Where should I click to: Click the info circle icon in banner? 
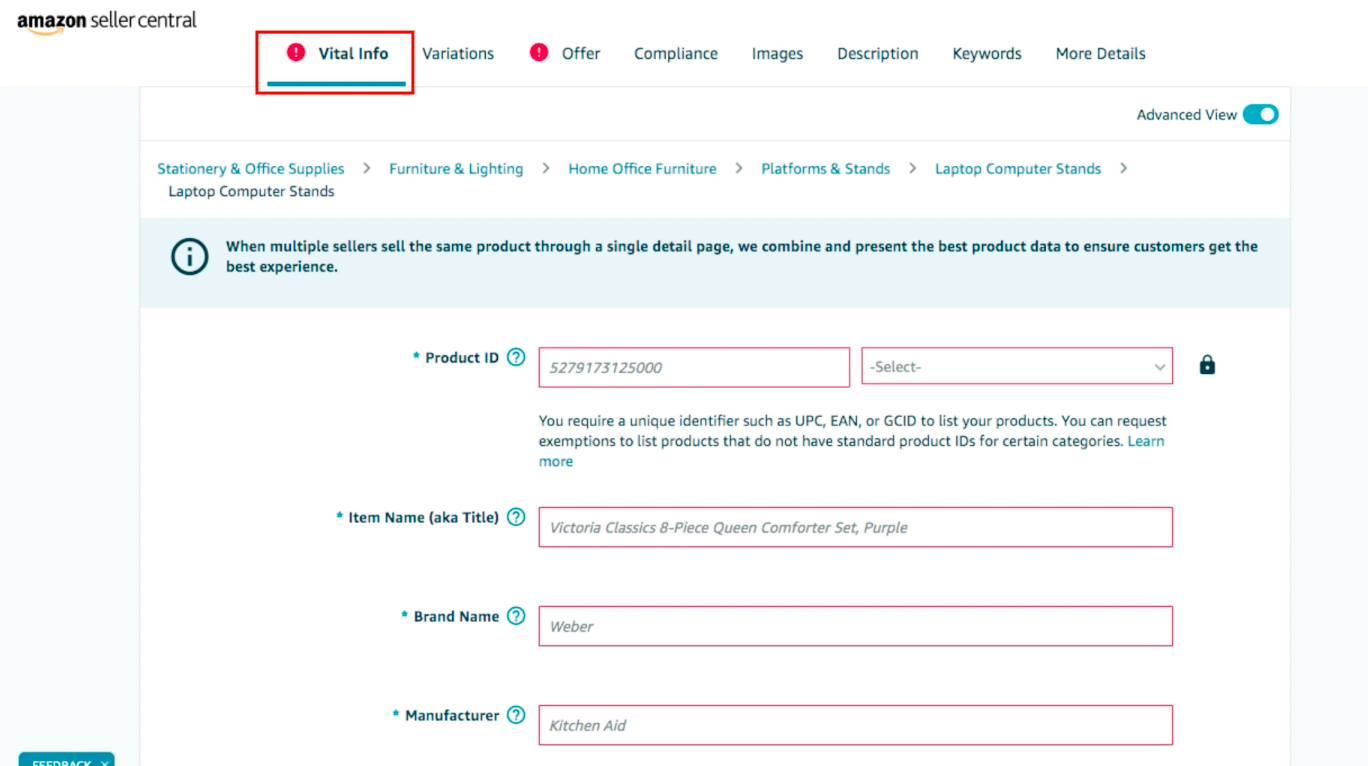tap(189, 257)
